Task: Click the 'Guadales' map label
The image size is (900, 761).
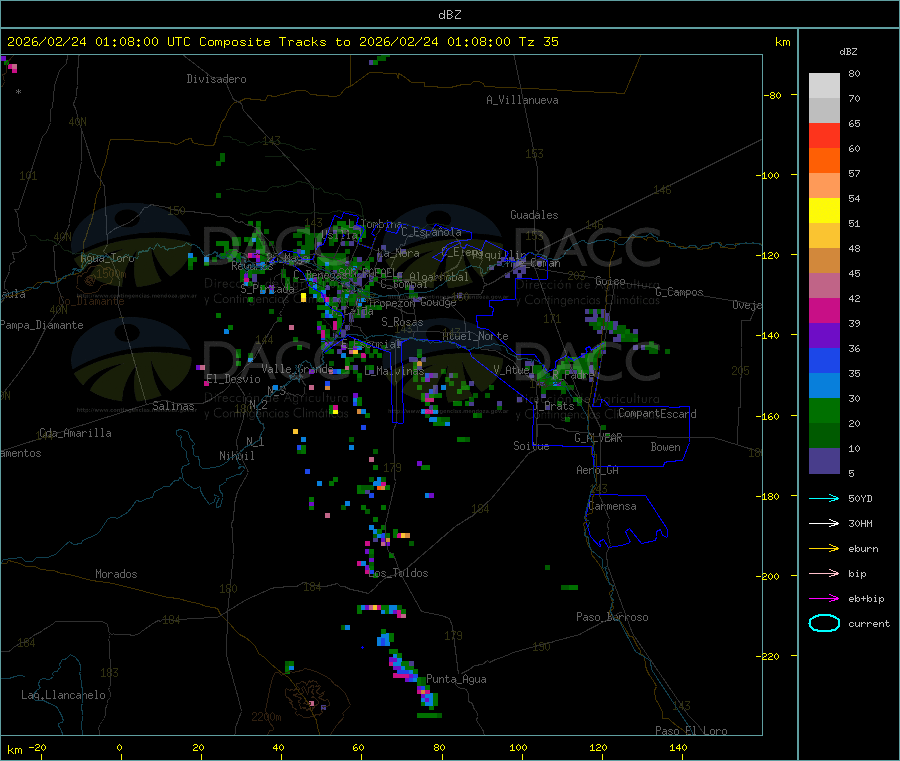Action: coord(534,215)
